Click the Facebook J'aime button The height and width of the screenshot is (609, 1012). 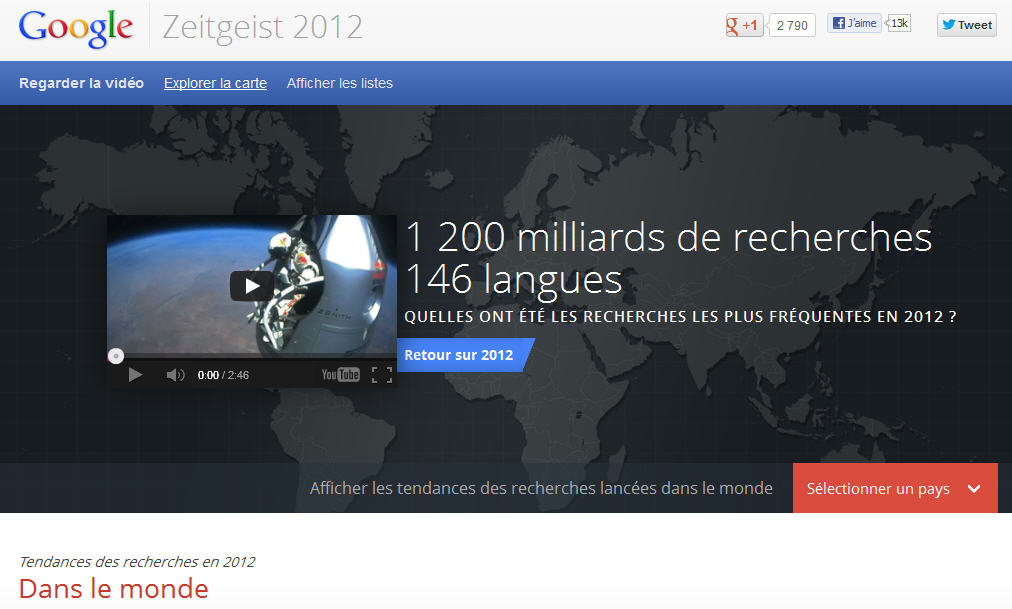(x=855, y=23)
